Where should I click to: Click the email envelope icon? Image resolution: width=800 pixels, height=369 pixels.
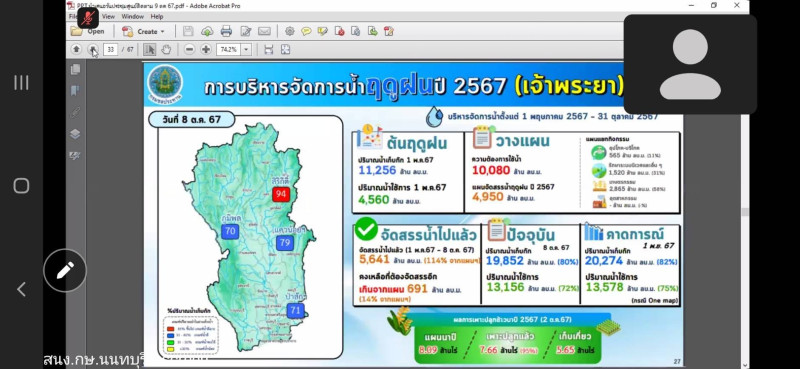[x=264, y=31]
